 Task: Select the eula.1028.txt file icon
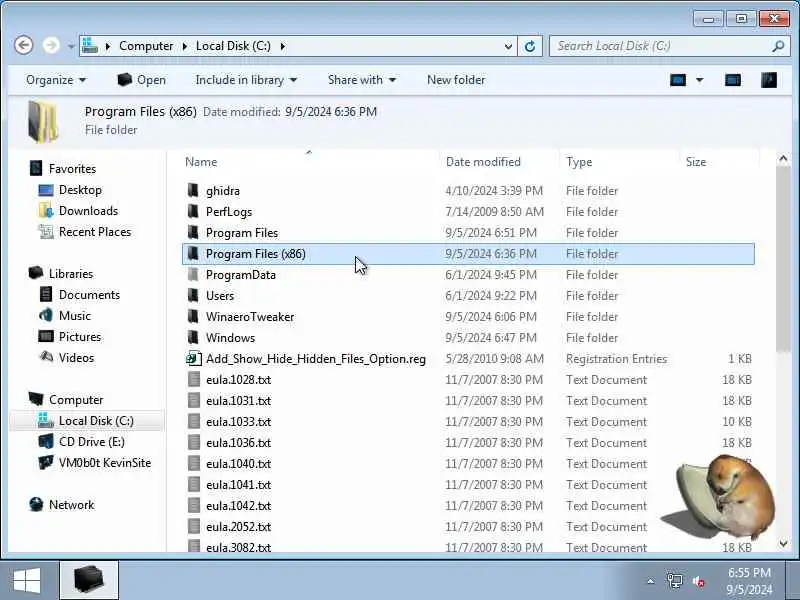(x=193, y=379)
